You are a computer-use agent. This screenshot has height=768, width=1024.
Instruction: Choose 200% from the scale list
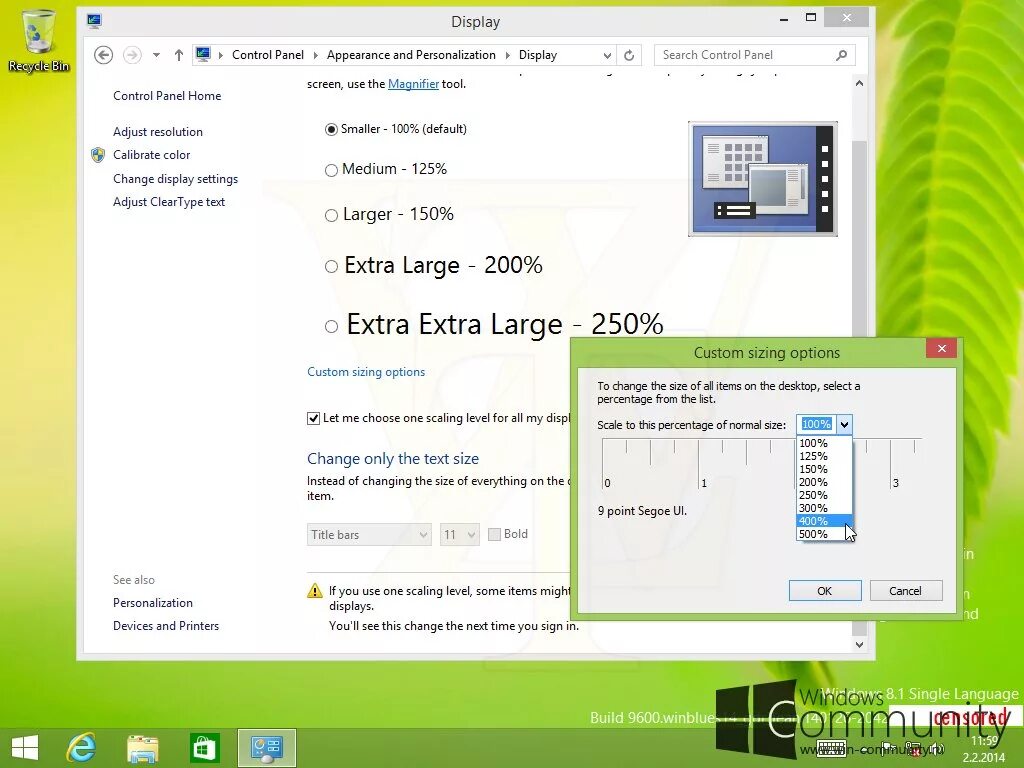pos(824,482)
